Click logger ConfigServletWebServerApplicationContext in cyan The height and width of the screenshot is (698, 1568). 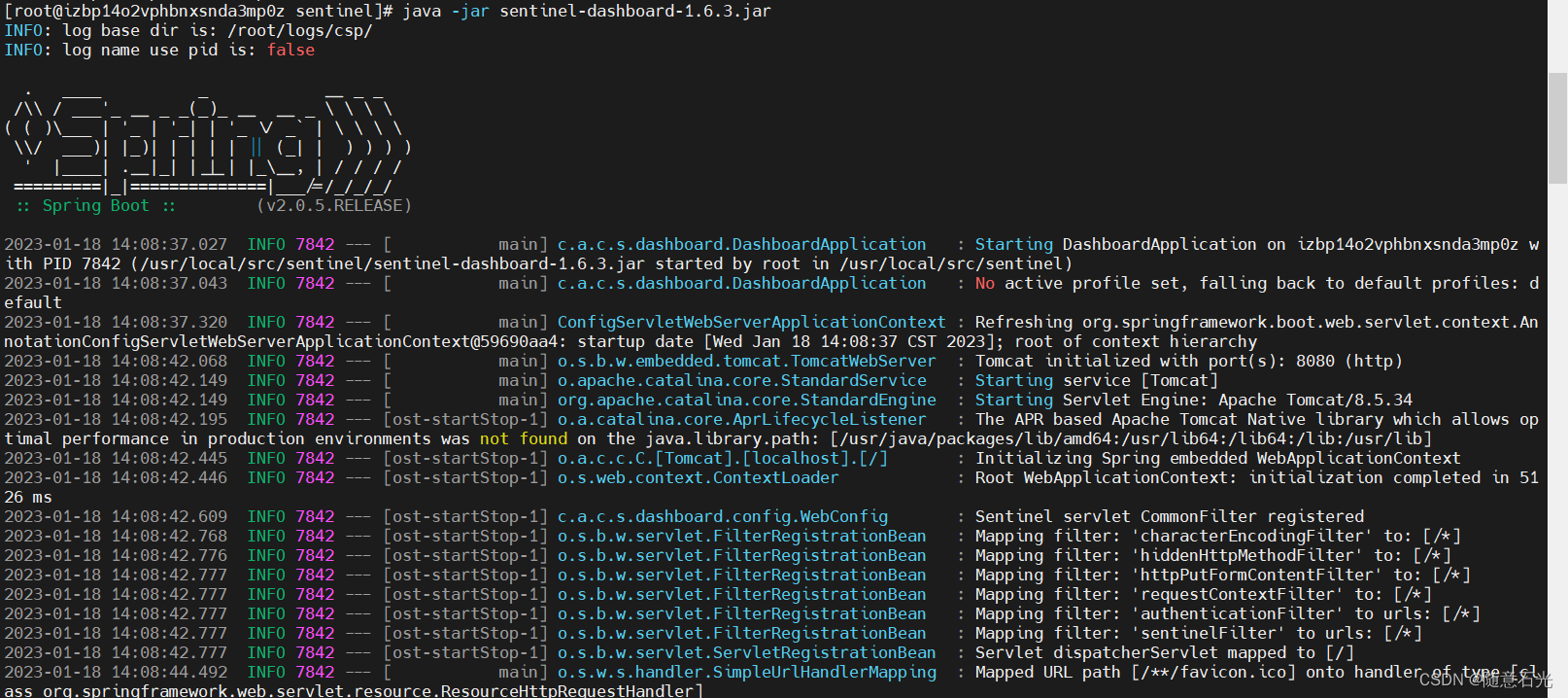[752, 322]
